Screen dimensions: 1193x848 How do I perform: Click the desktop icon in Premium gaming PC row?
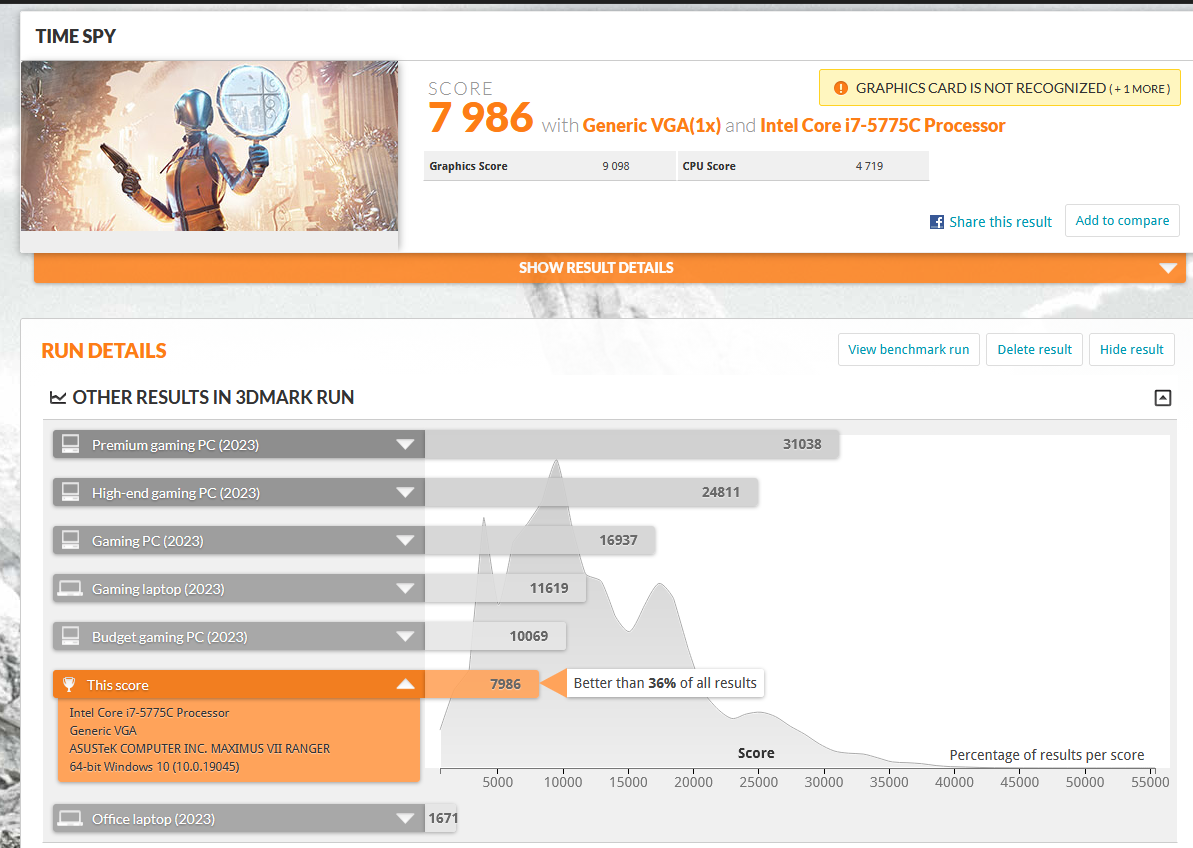tap(71, 444)
